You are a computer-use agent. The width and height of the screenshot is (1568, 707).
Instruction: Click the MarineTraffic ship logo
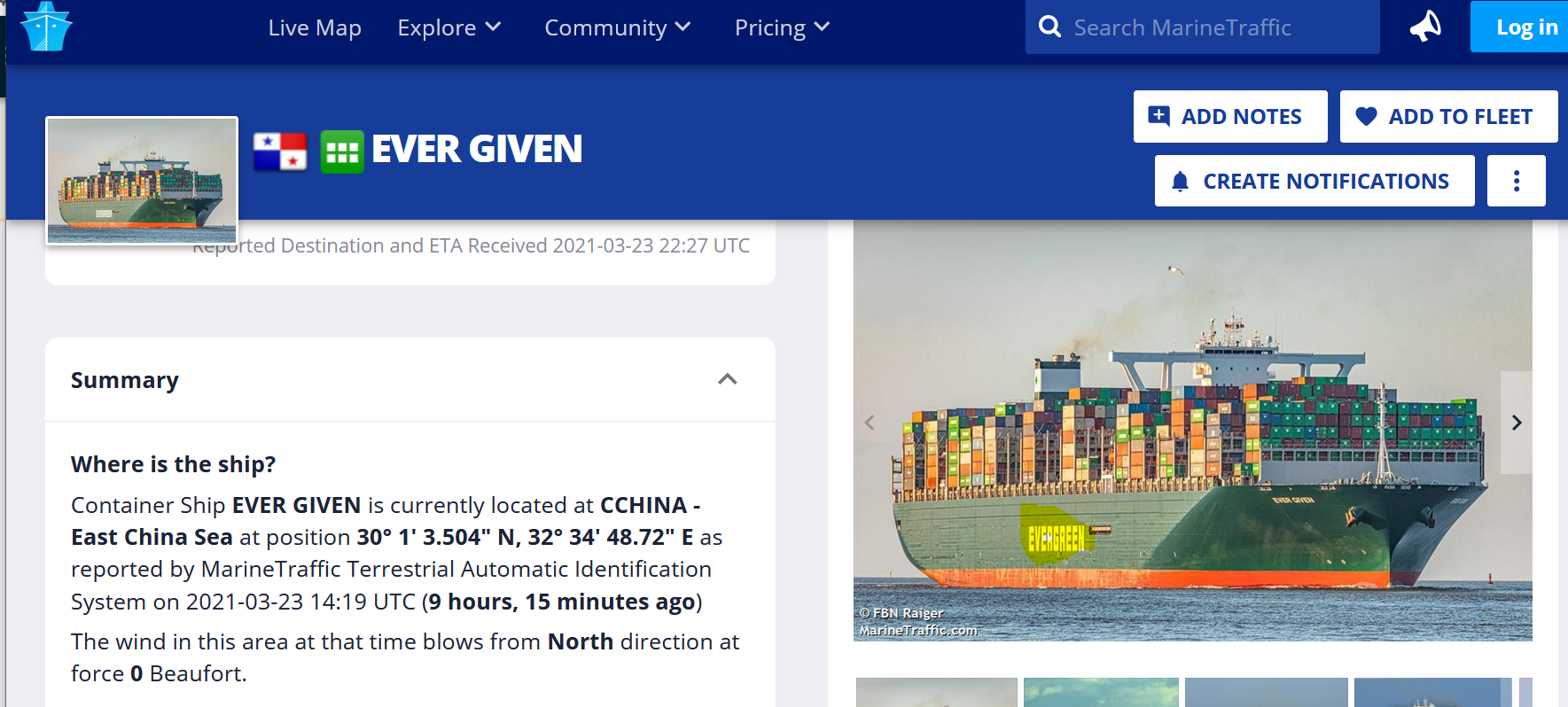pos(46,27)
